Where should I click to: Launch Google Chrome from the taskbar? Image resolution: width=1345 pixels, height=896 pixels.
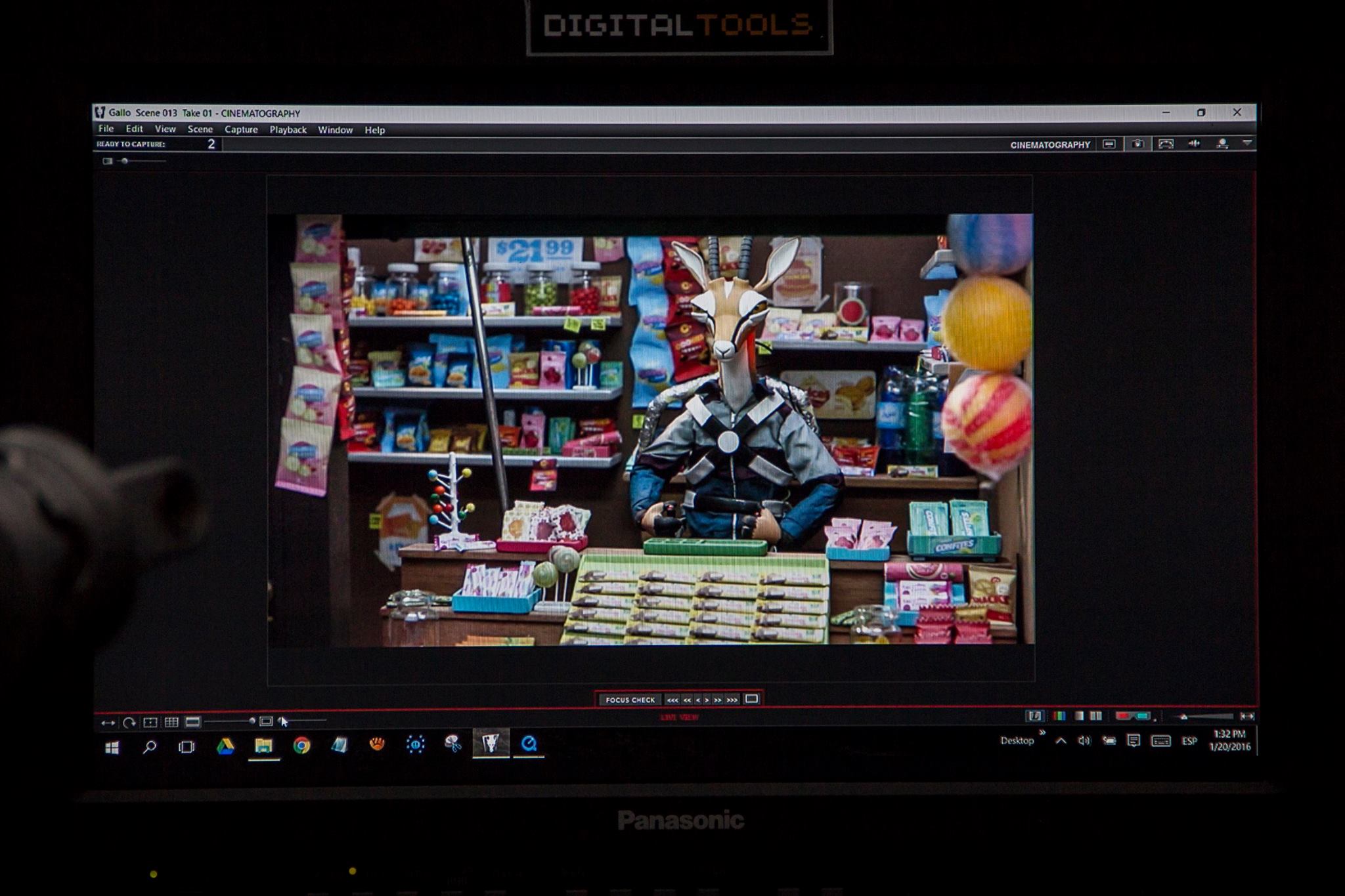tap(301, 745)
